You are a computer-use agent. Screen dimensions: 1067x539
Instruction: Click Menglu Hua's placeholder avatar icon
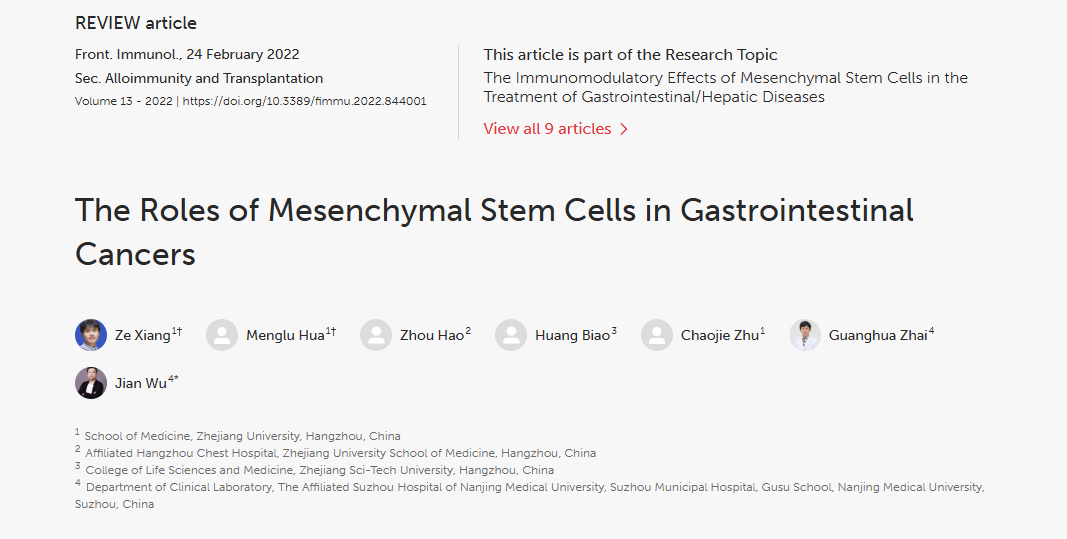222,335
